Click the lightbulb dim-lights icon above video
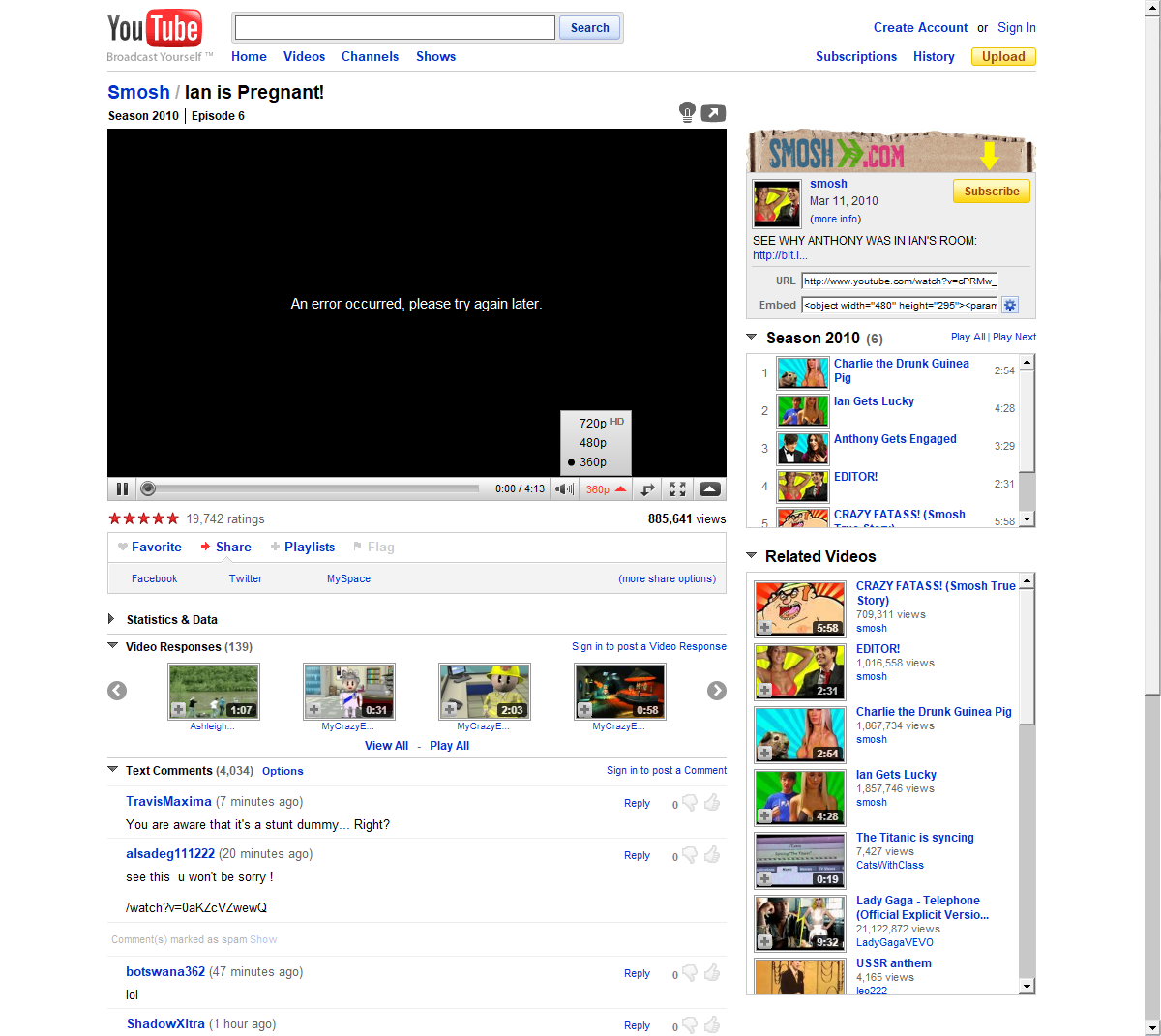 687,112
